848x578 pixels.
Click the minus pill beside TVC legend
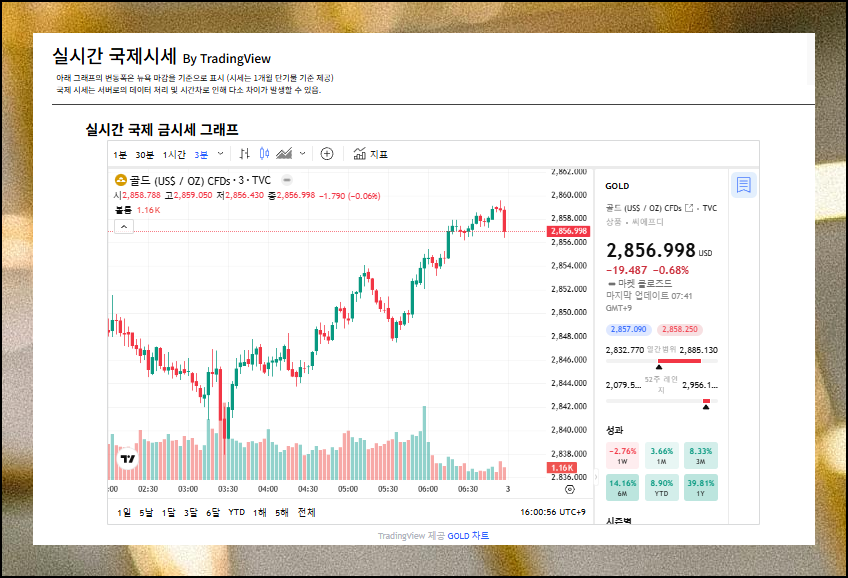[287, 180]
